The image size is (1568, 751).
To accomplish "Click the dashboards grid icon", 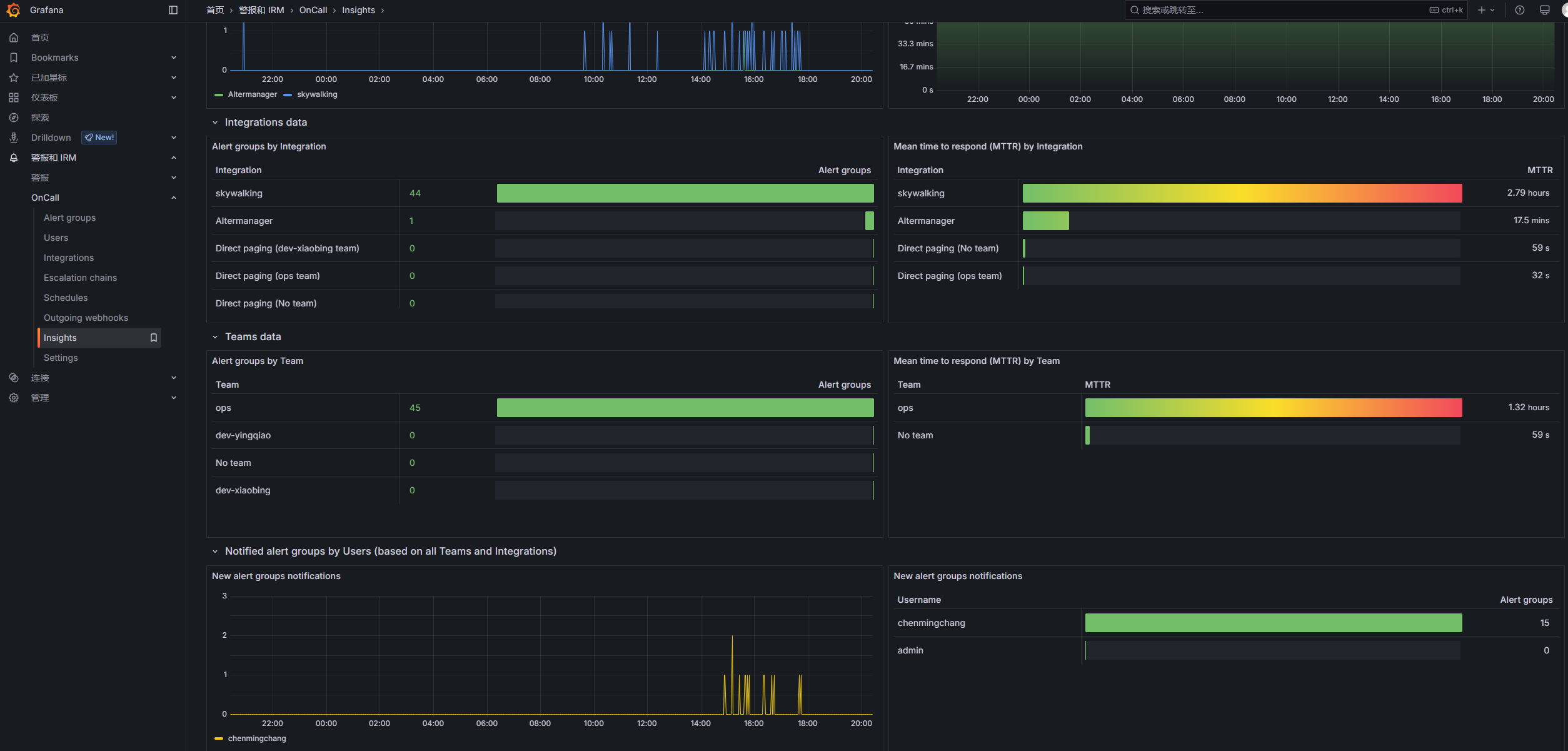I will click(14, 98).
